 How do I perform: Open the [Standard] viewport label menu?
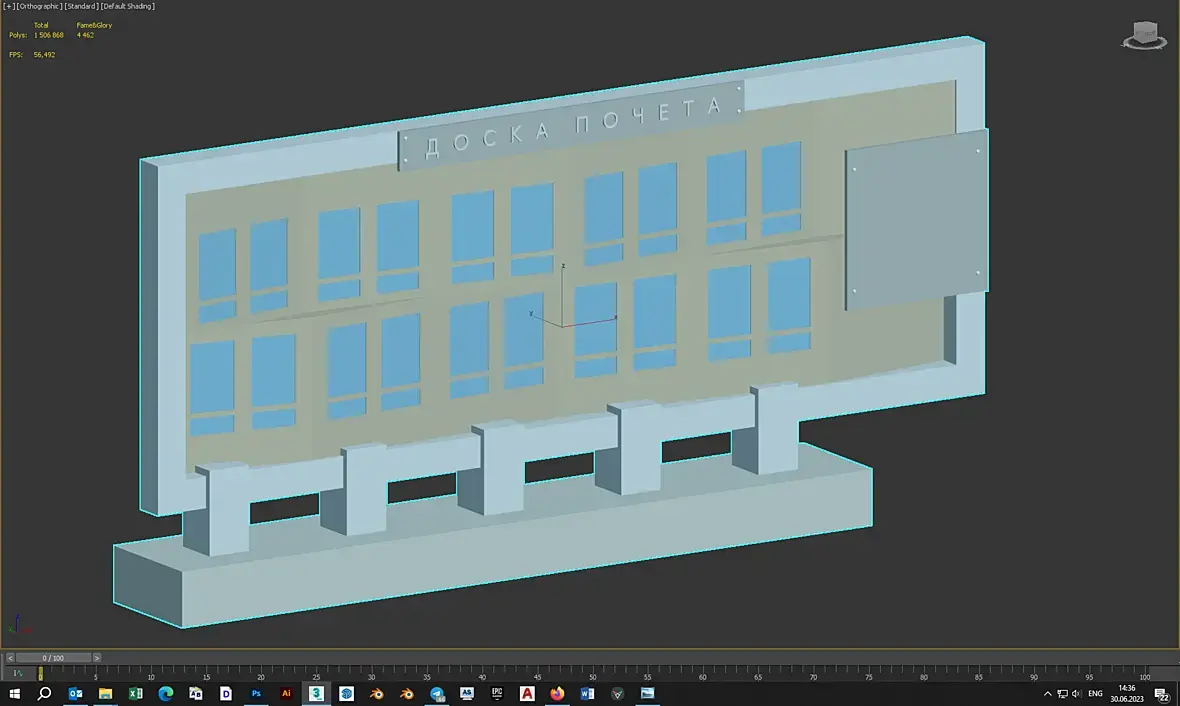(81, 6)
